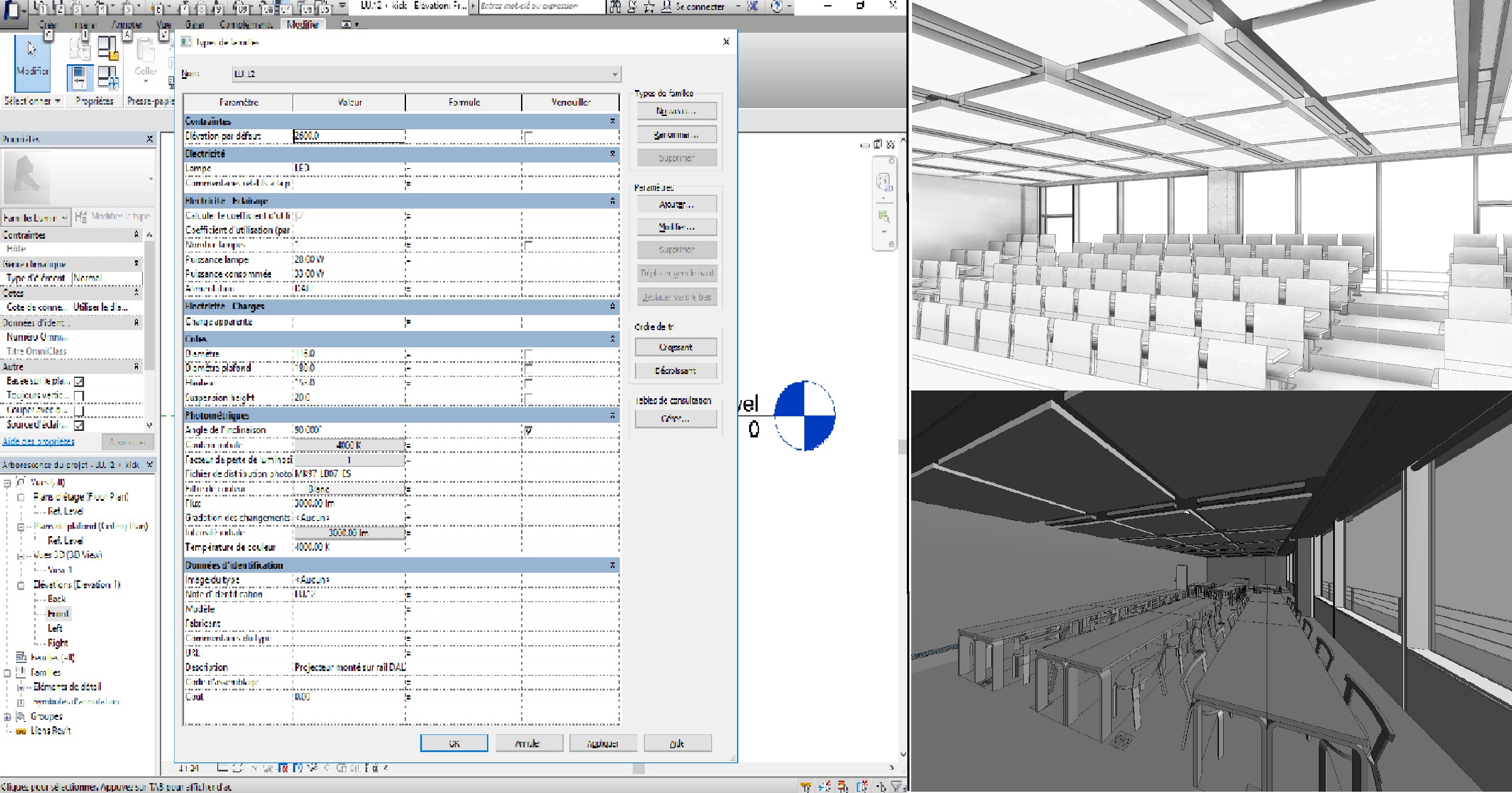Image resolution: width=1512 pixels, height=793 pixels.
Task: Click the Revit application menu button
Action: point(12,11)
